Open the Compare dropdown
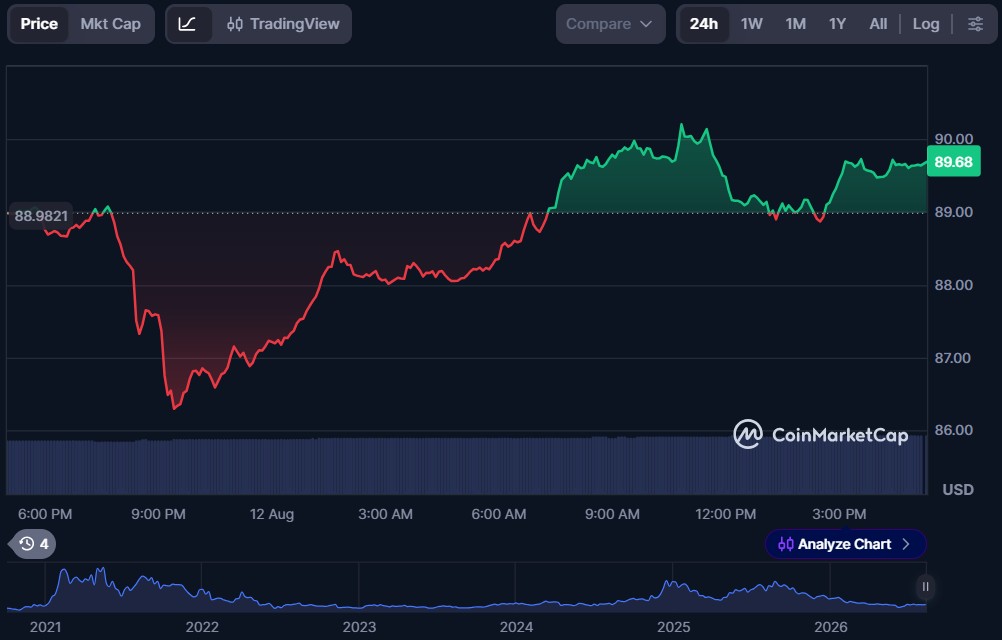The height and width of the screenshot is (640, 1002). click(610, 24)
